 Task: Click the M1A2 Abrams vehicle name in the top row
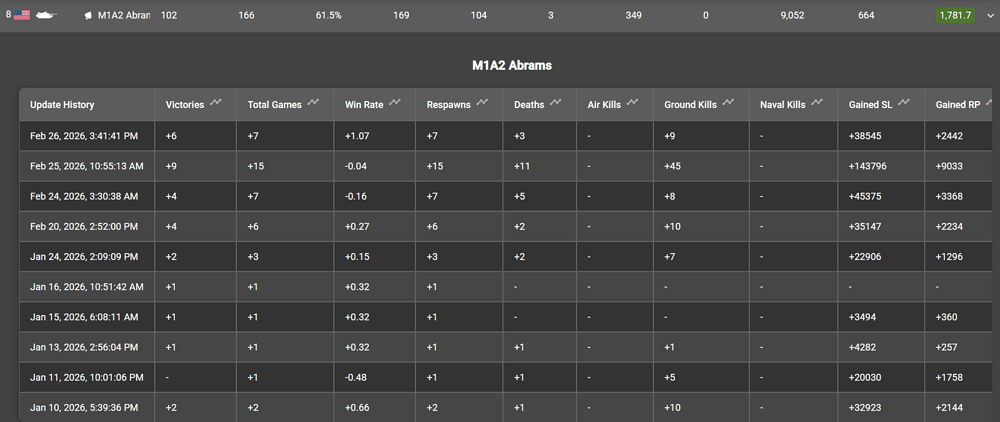(x=123, y=16)
